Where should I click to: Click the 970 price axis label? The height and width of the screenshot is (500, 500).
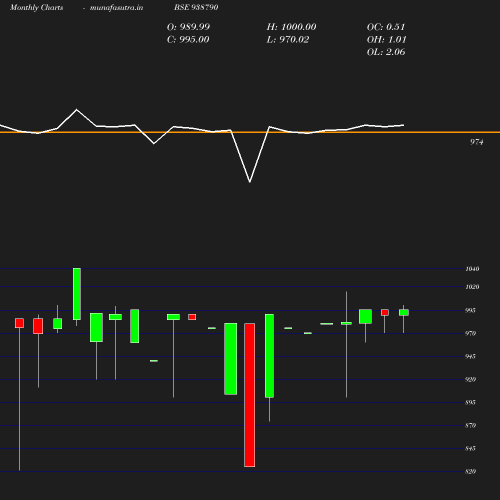470,333
